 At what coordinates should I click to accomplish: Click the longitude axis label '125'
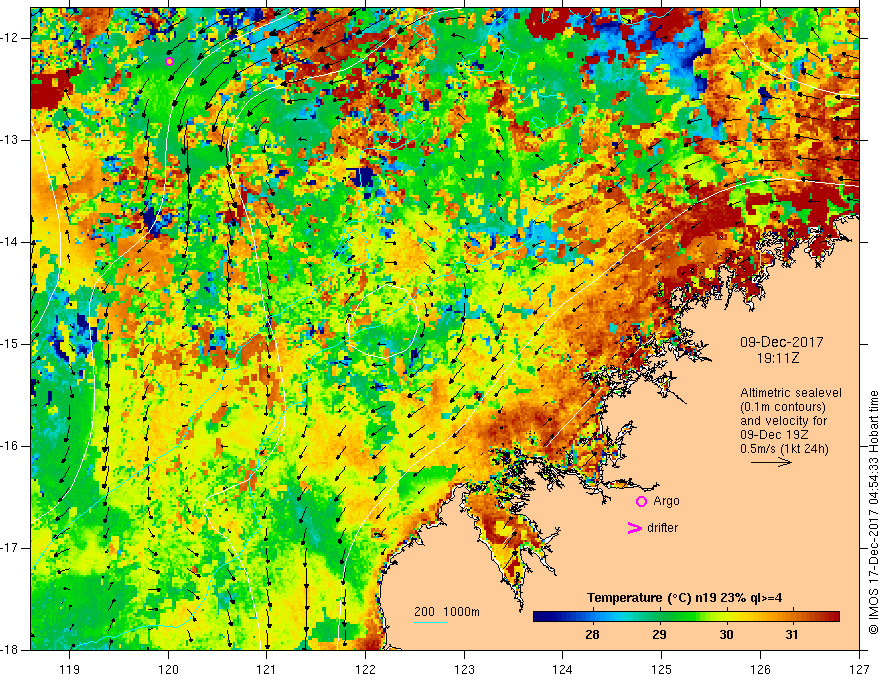click(x=662, y=669)
